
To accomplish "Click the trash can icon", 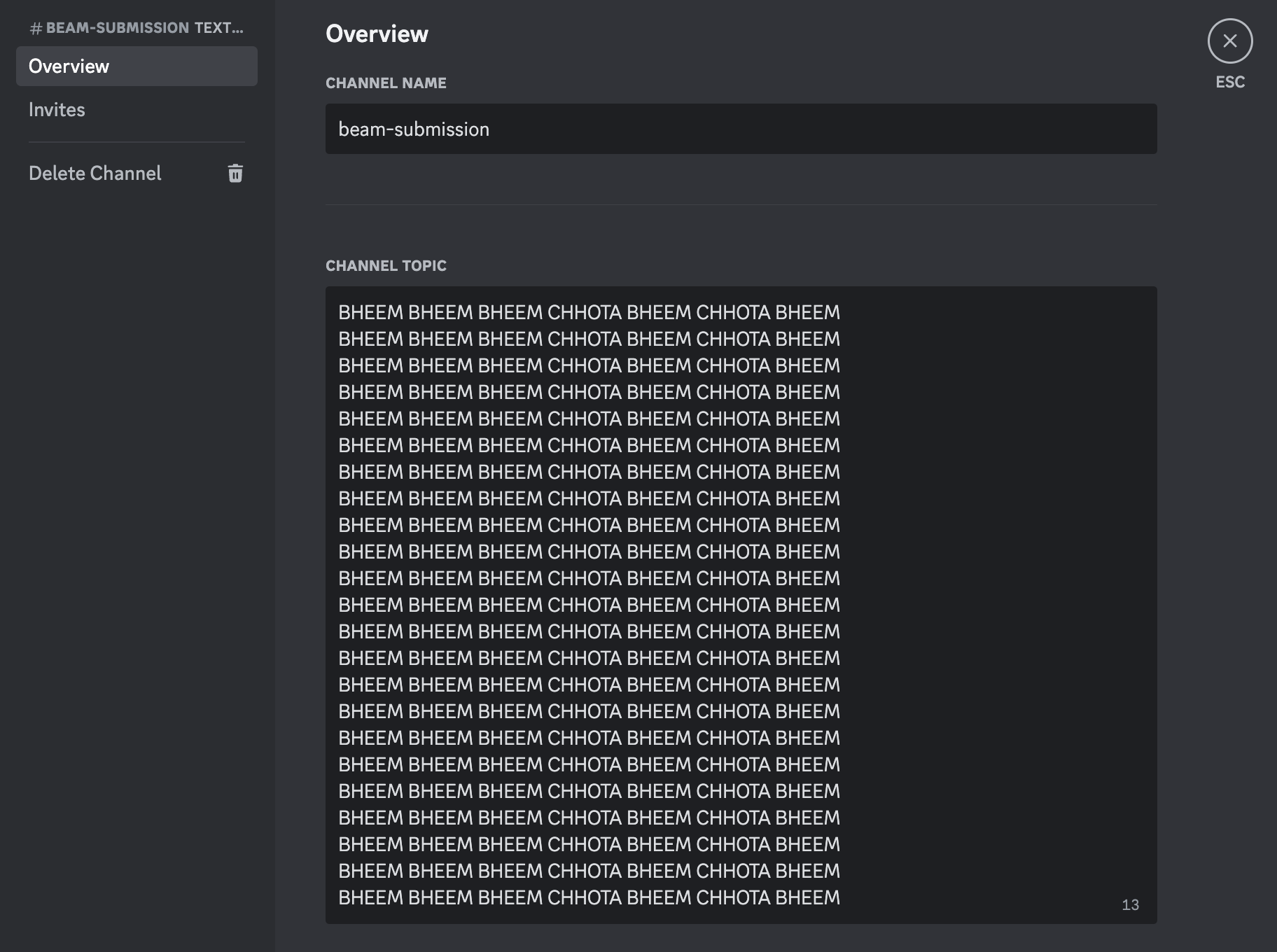I will tap(235, 174).
